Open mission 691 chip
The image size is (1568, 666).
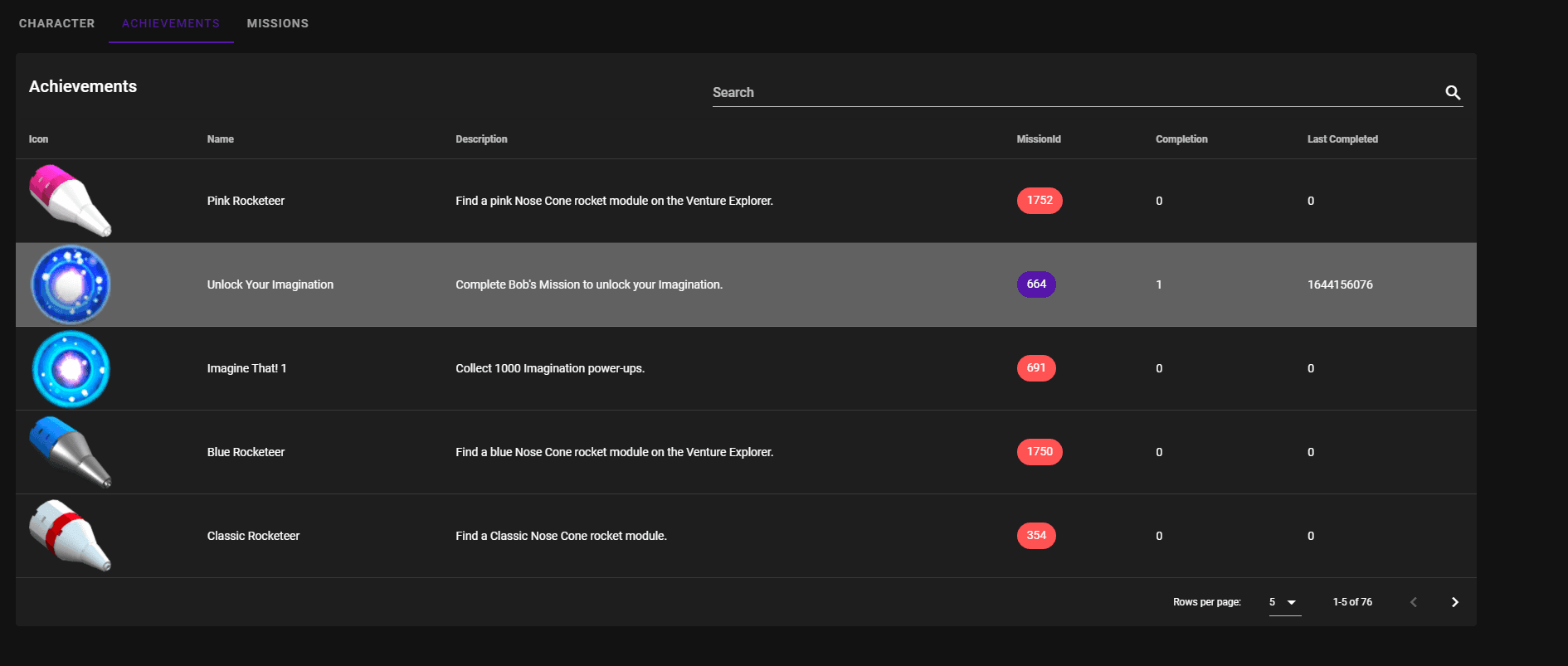pos(1036,368)
